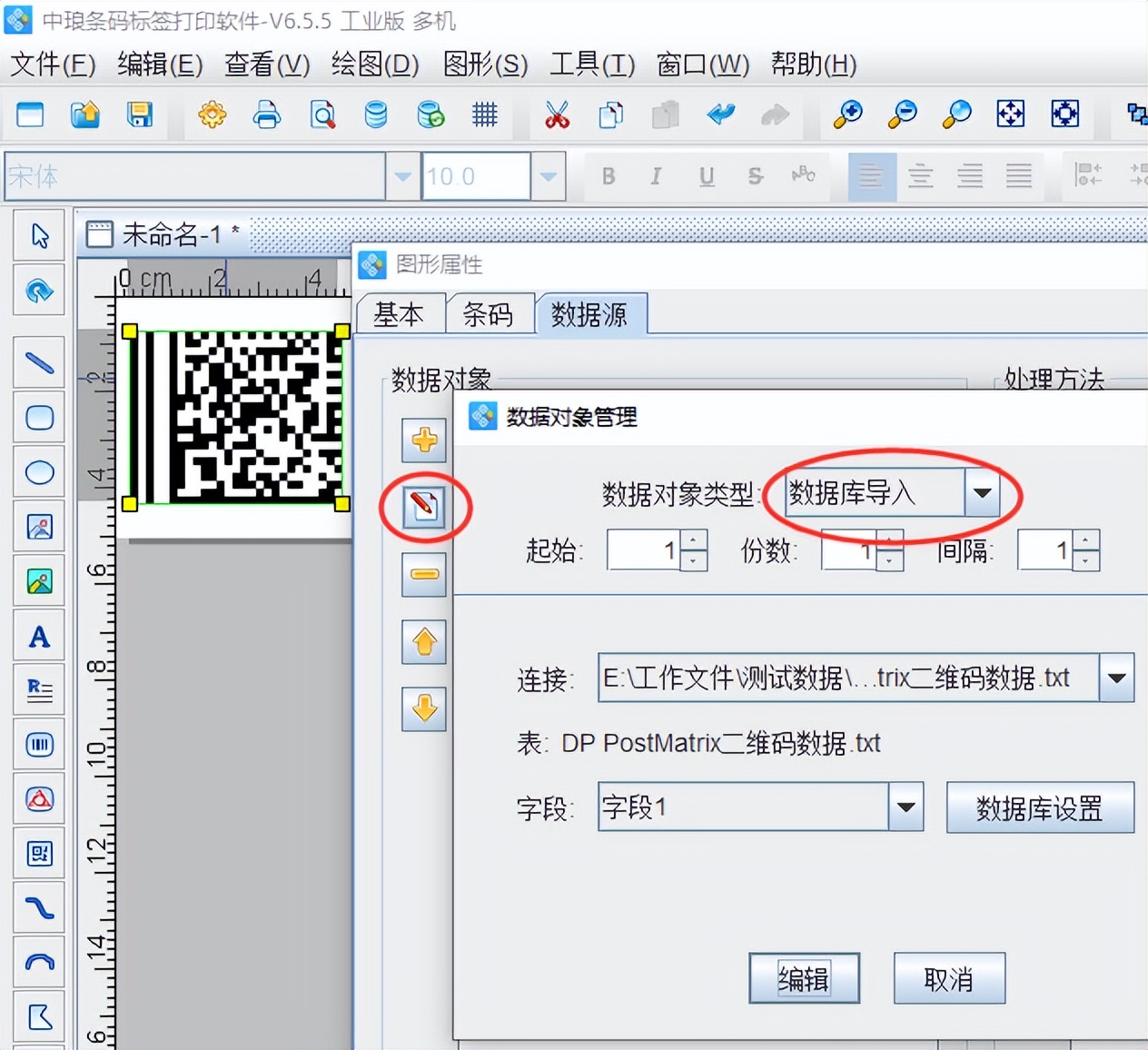
Task: Select the rotate refresh tool
Action: (39, 291)
